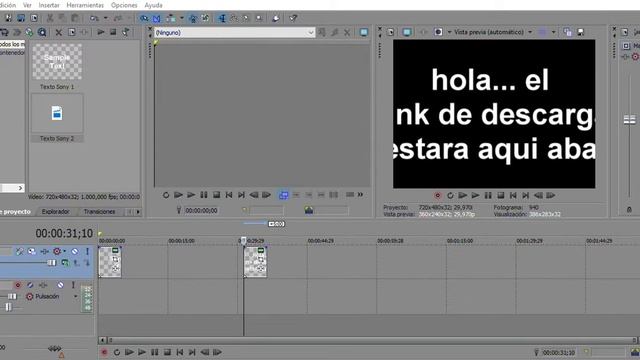Click the Undo icon in main toolbar

point(94,18)
